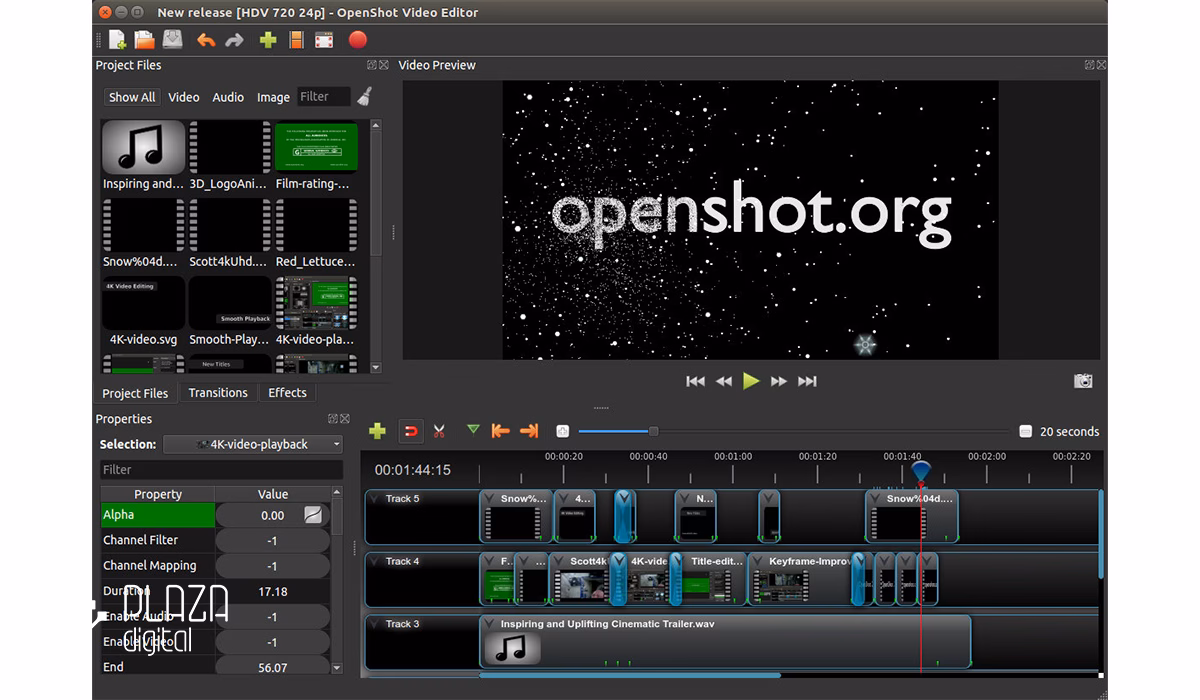This screenshot has width=1200, height=700.
Task: Open the menu arrow of the Keyframe-Improv clip
Action: point(759,561)
